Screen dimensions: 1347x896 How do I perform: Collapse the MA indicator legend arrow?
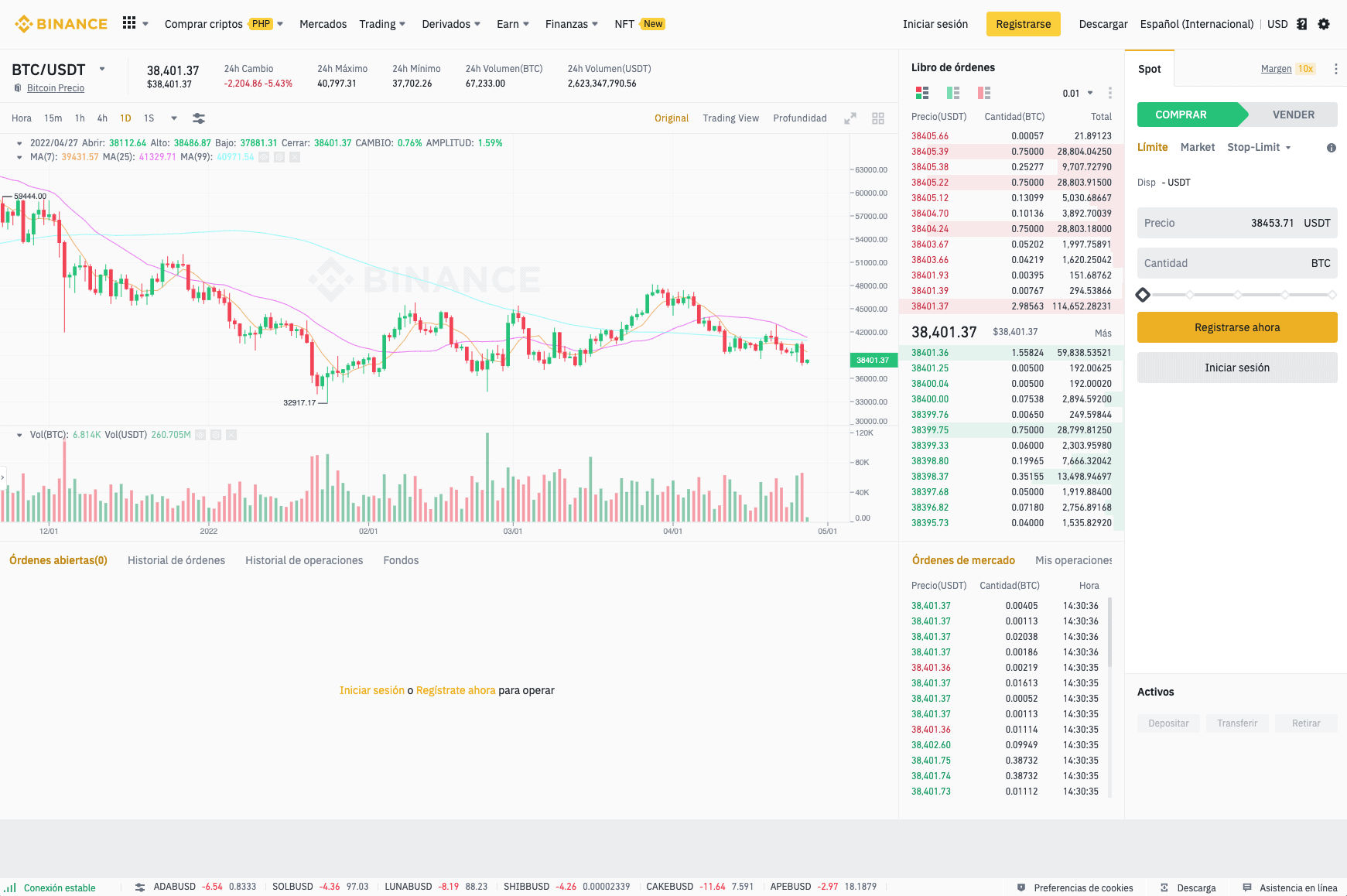pos(19,157)
